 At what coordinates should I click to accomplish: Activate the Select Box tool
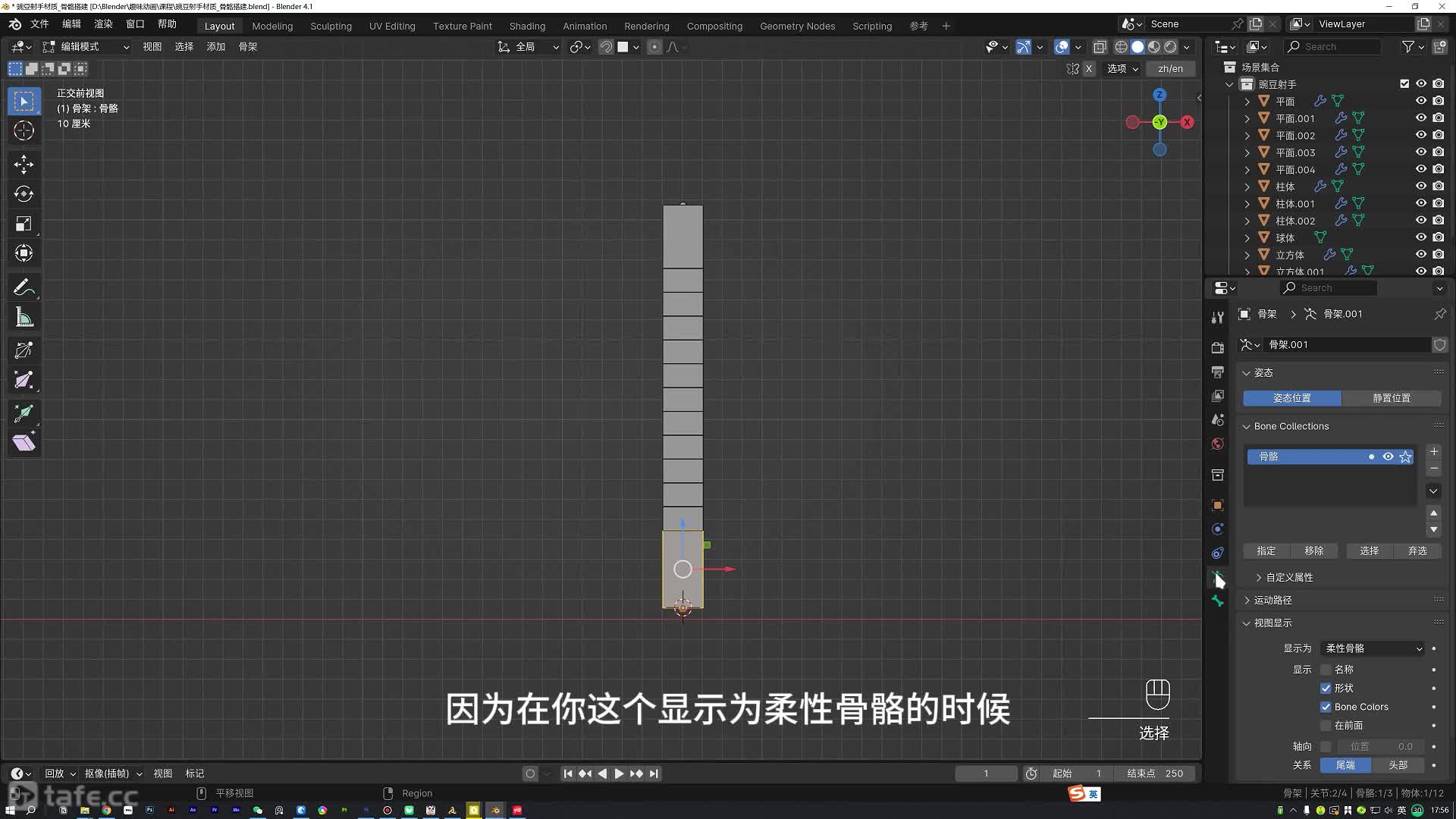click(24, 101)
